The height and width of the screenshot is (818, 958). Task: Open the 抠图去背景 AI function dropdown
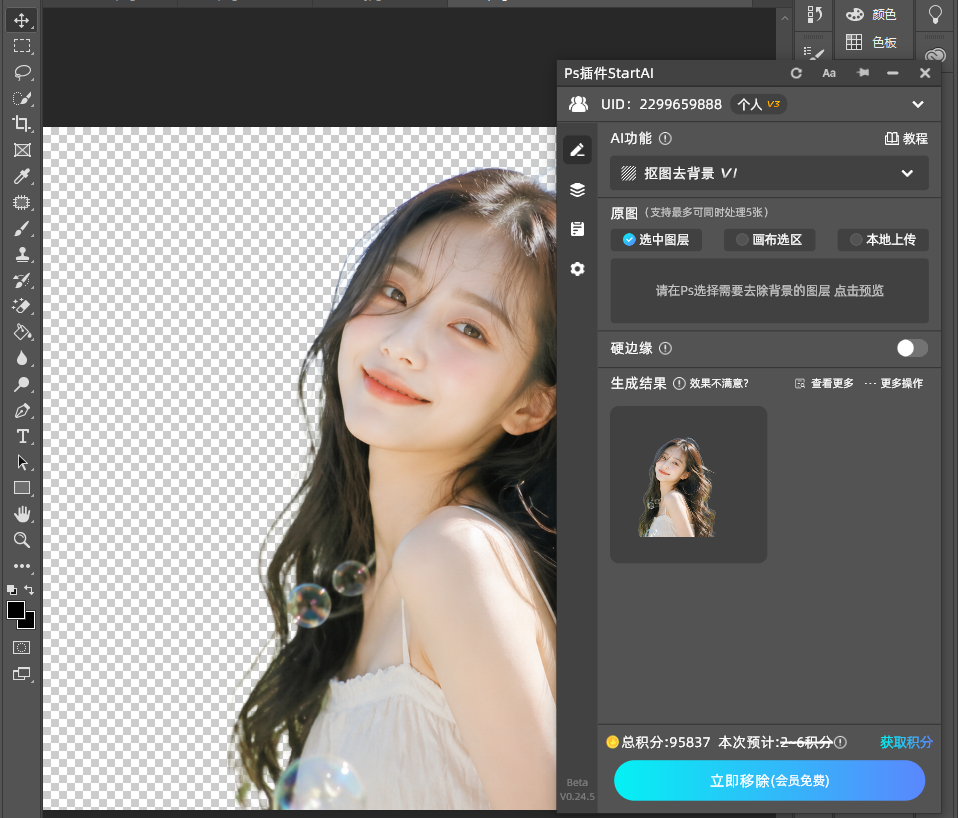tap(769, 173)
